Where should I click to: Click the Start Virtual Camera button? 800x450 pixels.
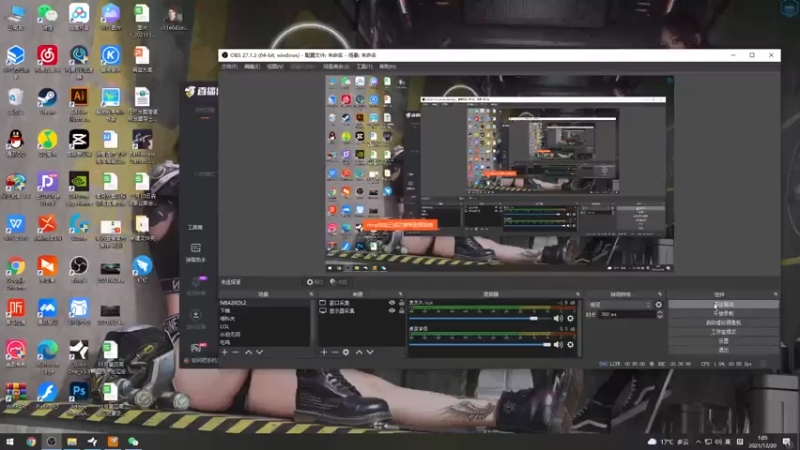(x=723, y=322)
